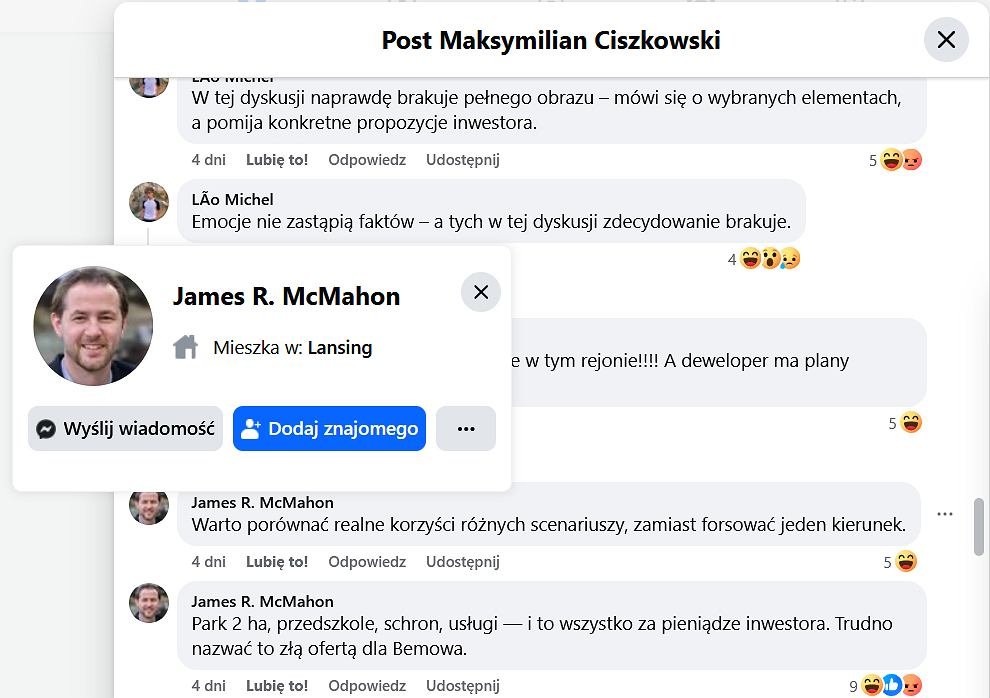Screen dimensions: 990x698
Task: Open 4 dni timestamp on 'Park 2 ha' comment
Action: point(208,686)
